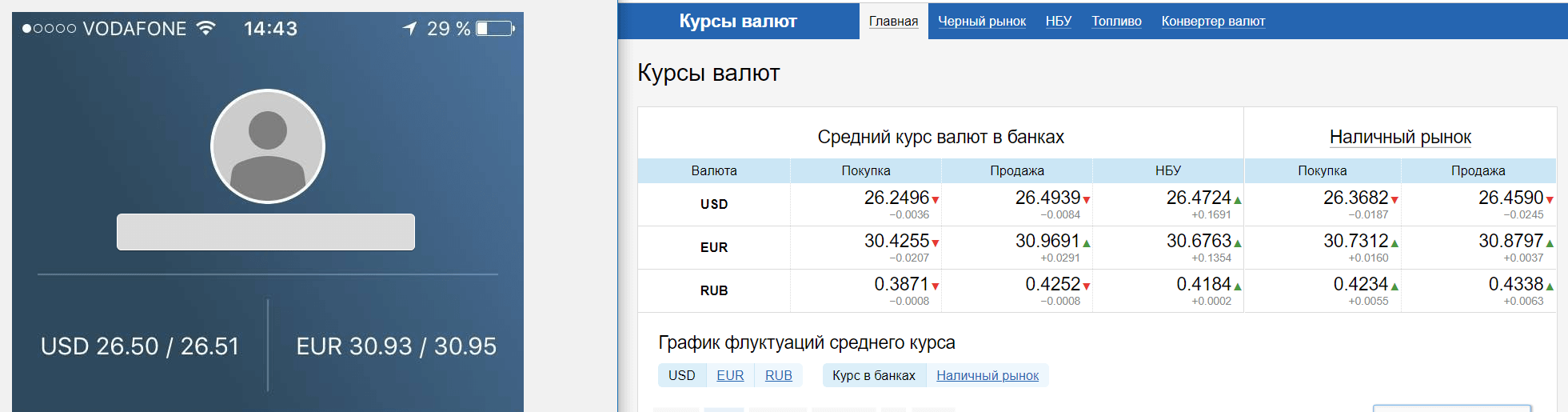Click red down arrow next to USD 26.2496
1568x412 pixels.
936,200
